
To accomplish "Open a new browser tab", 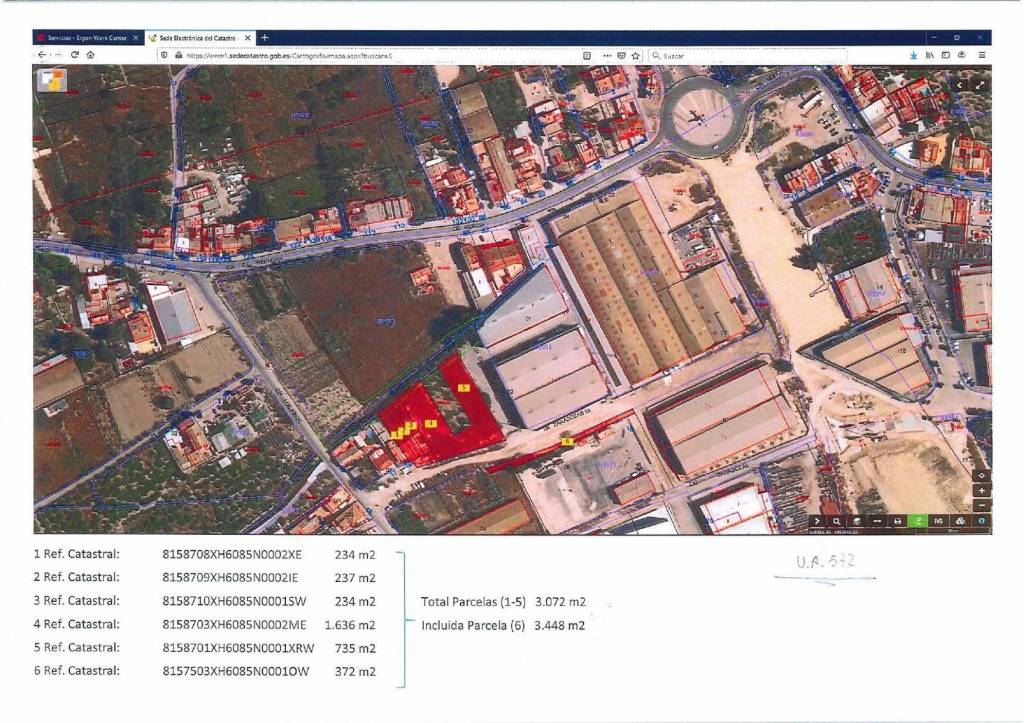I will click(265, 38).
